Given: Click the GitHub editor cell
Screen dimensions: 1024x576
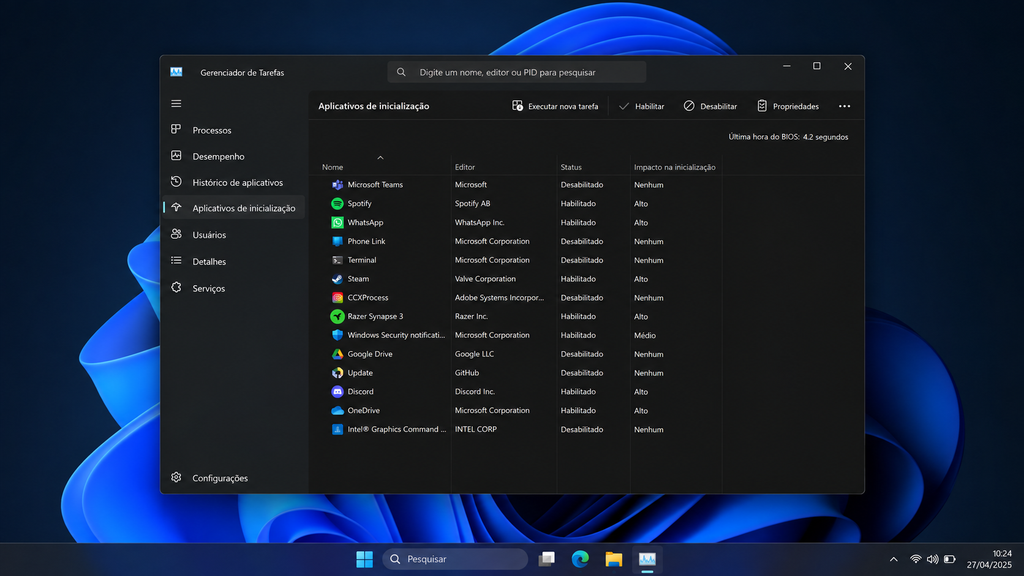Looking at the screenshot, I should click(x=467, y=373).
